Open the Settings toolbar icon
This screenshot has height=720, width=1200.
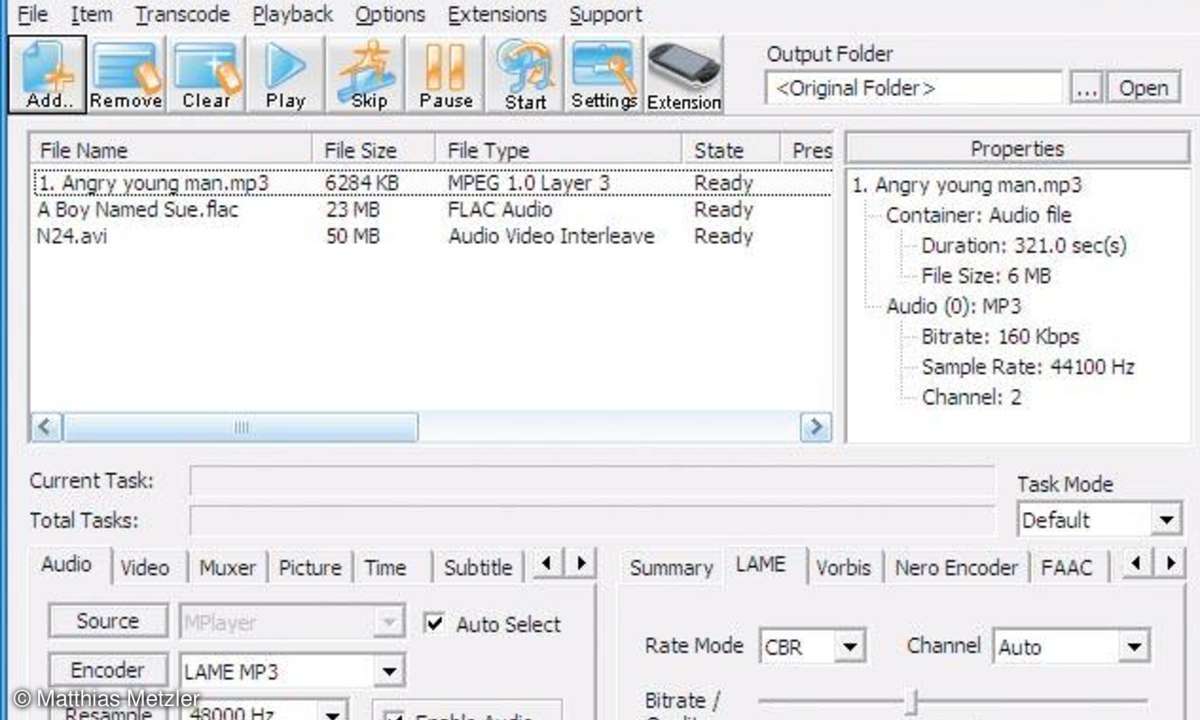coord(604,75)
